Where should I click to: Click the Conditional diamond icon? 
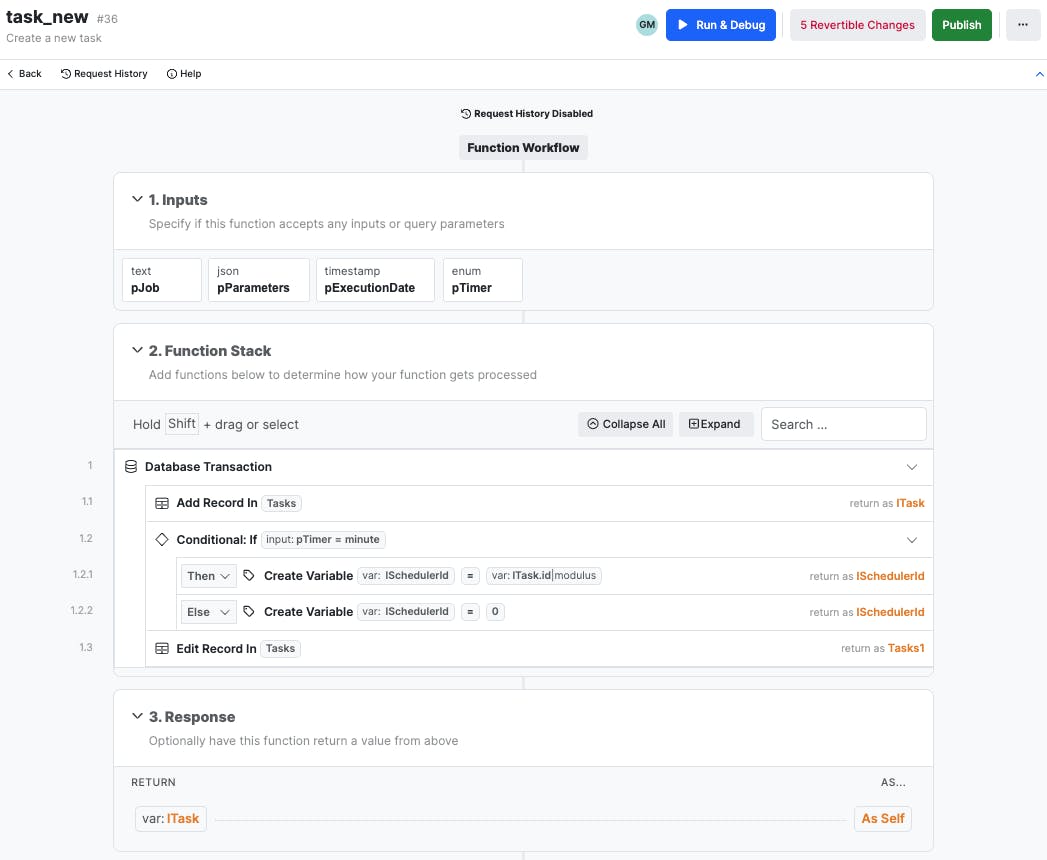click(162, 540)
